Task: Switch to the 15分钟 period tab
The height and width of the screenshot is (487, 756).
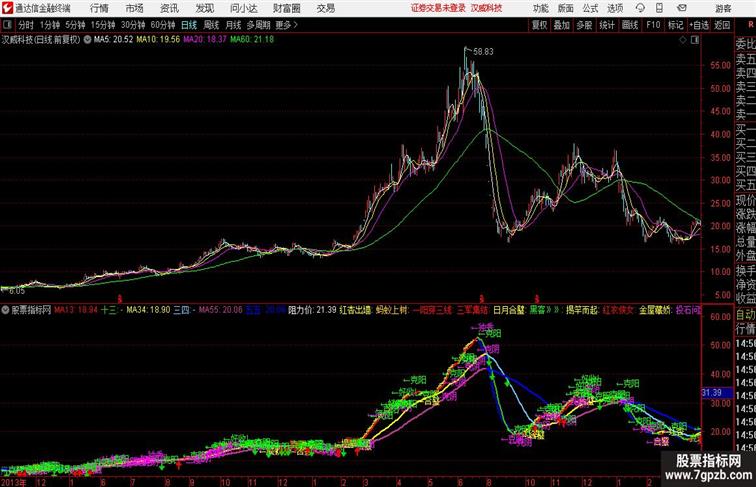Action: (103, 25)
